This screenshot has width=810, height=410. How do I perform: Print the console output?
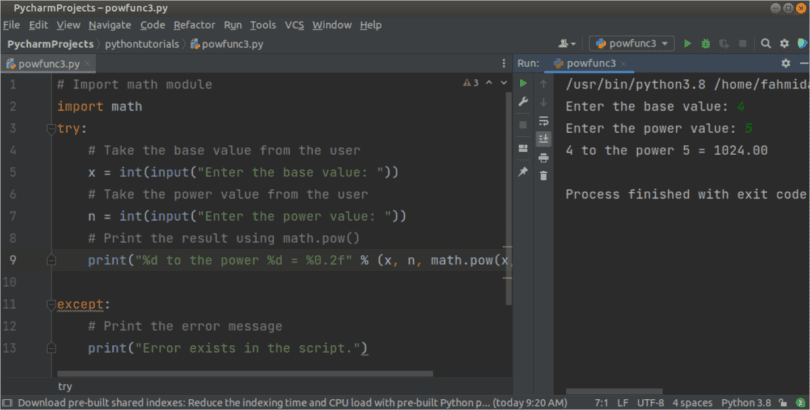click(543, 158)
